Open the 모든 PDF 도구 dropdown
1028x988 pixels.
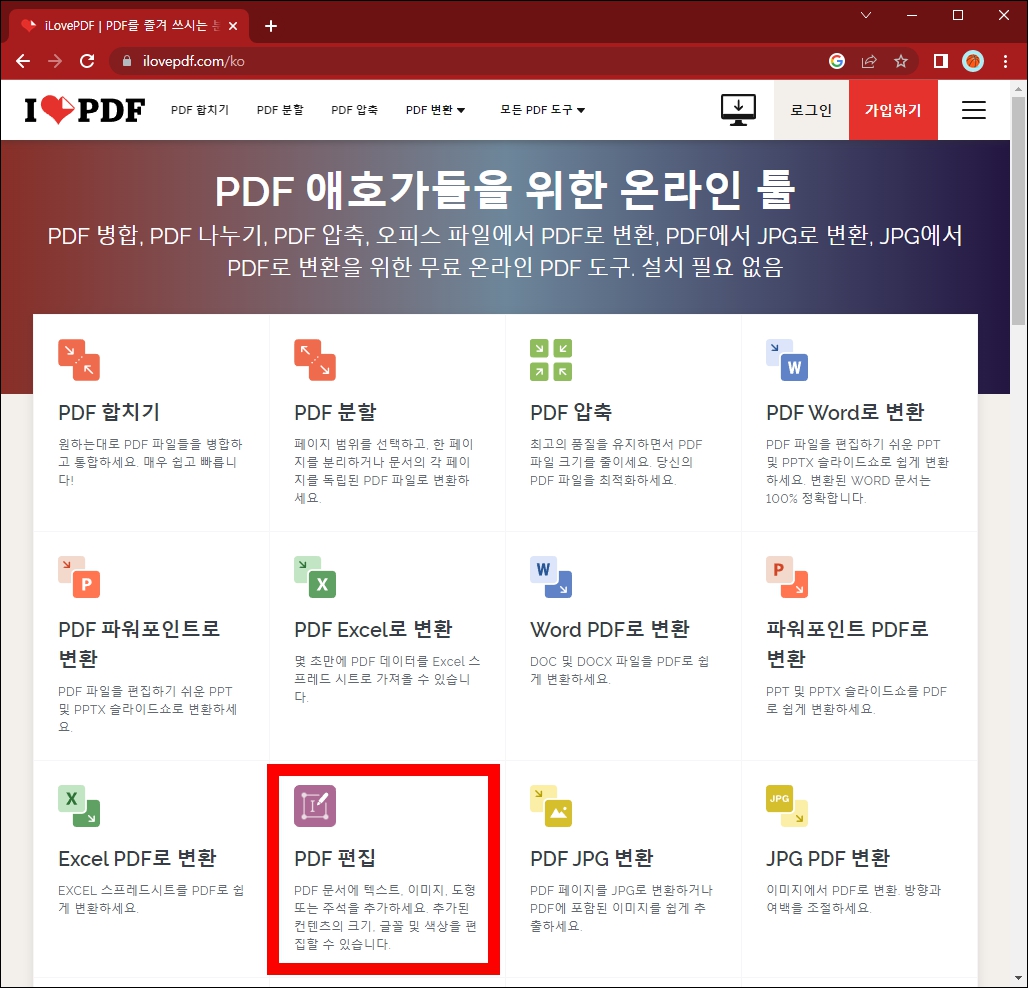click(x=541, y=110)
